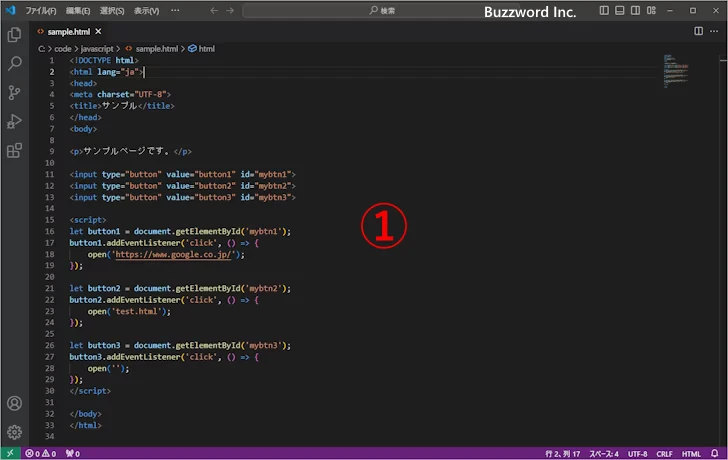Open the Search view in activity bar
728x460 pixels.
click(14, 63)
